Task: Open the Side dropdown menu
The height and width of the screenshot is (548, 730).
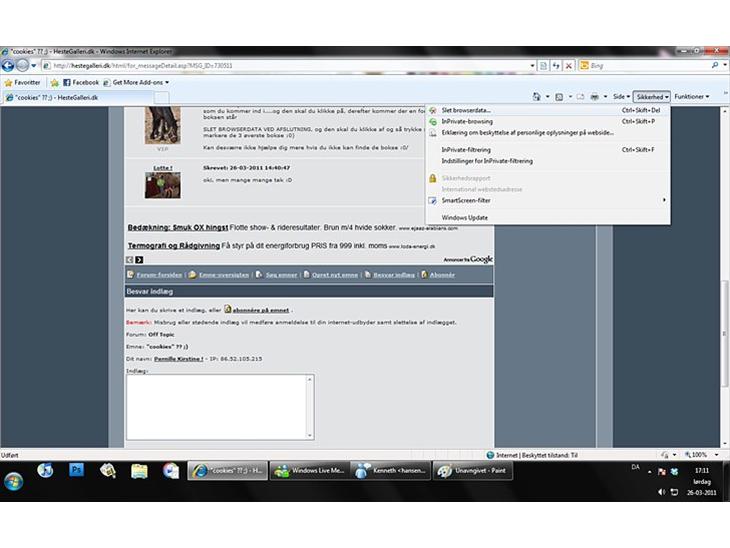Action: pos(621,97)
